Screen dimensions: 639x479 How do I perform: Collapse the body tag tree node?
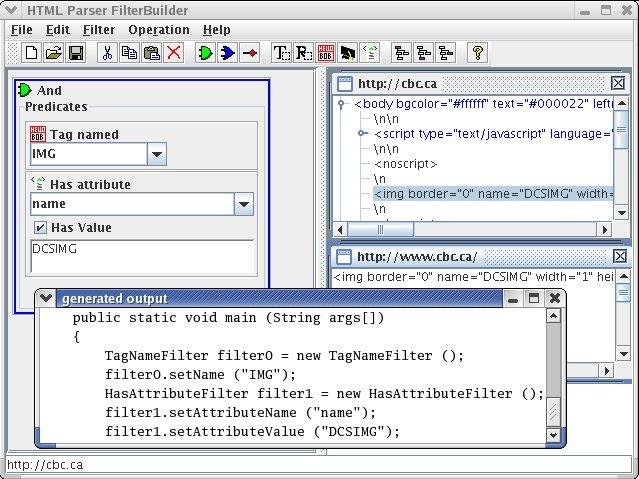pyautogui.click(x=342, y=104)
